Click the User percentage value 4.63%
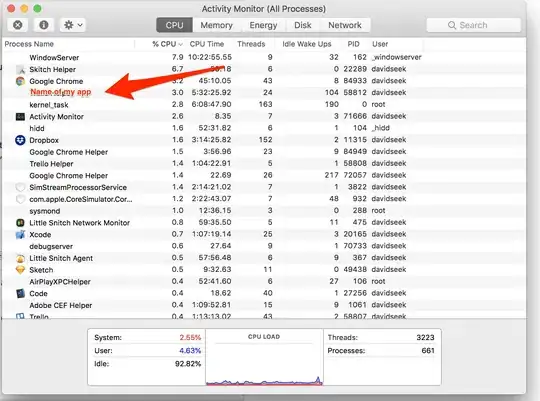Viewport: 540px width, 401px height. pos(190,351)
